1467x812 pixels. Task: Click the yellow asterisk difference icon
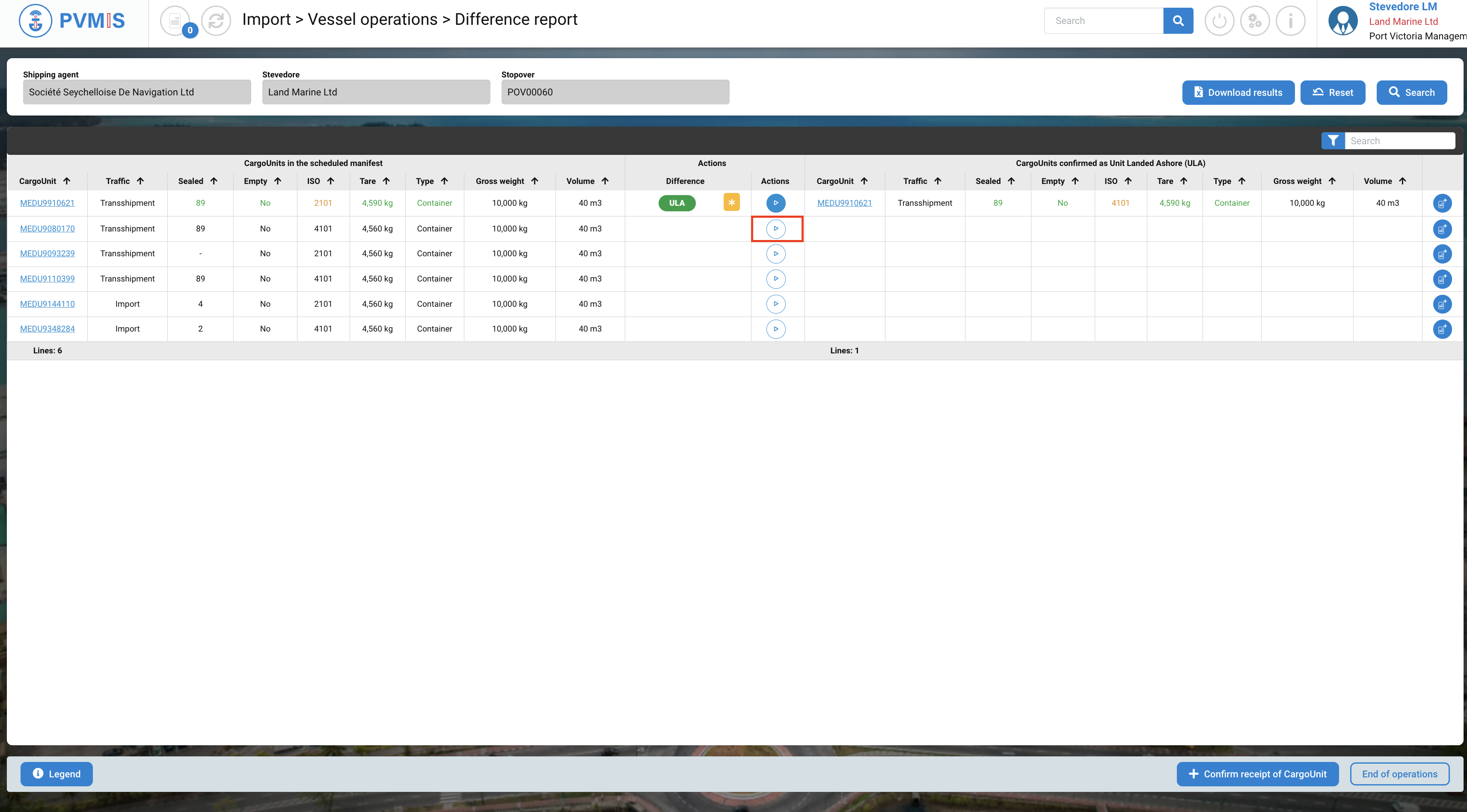pyautogui.click(x=731, y=203)
